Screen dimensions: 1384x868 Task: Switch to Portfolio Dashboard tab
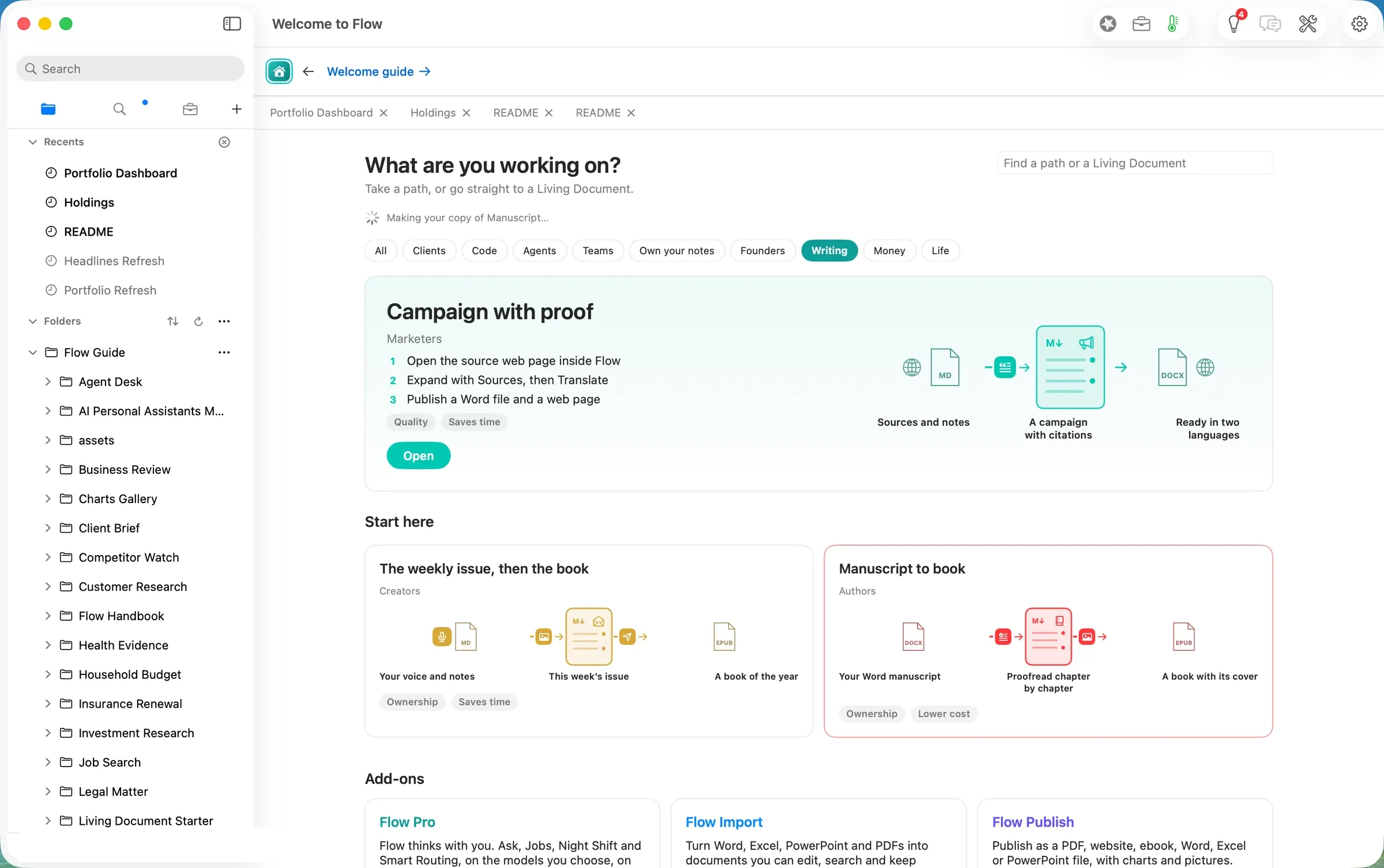pos(321,113)
